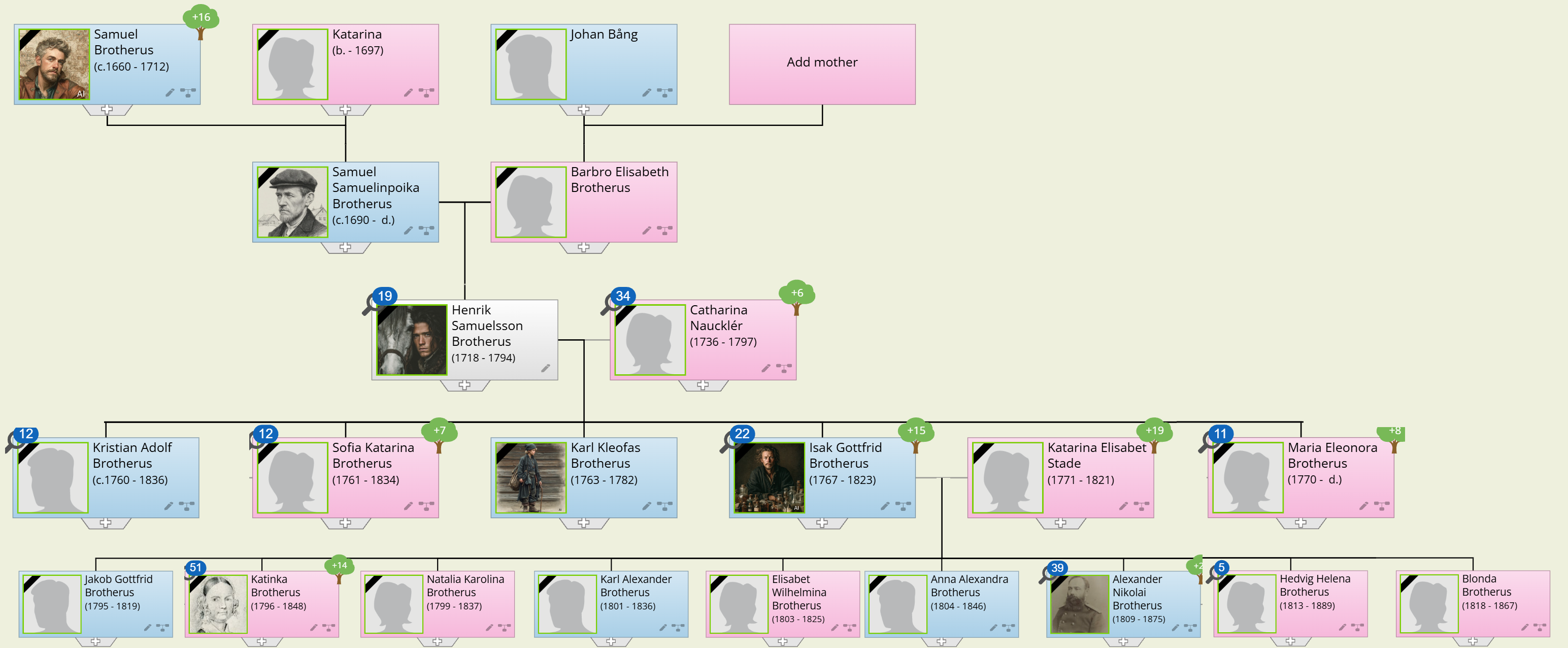Click the 34 matches badge on Catharina Naucklér

[622, 297]
